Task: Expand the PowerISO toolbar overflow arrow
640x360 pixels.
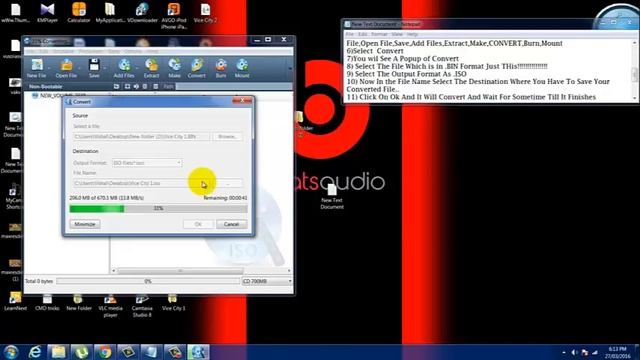Action: coord(290,68)
